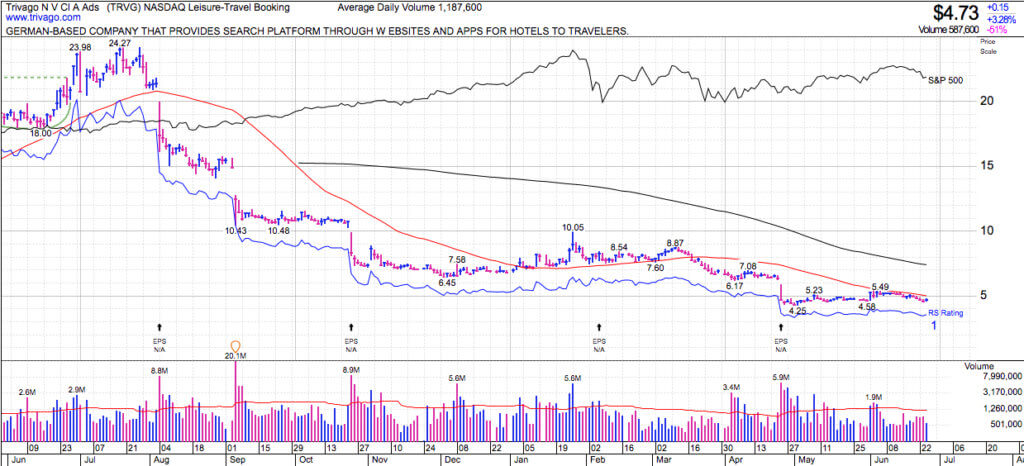Click the 7,990,000 volume axis value
This screenshot has height=466, width=1024.
point(1001,377)
